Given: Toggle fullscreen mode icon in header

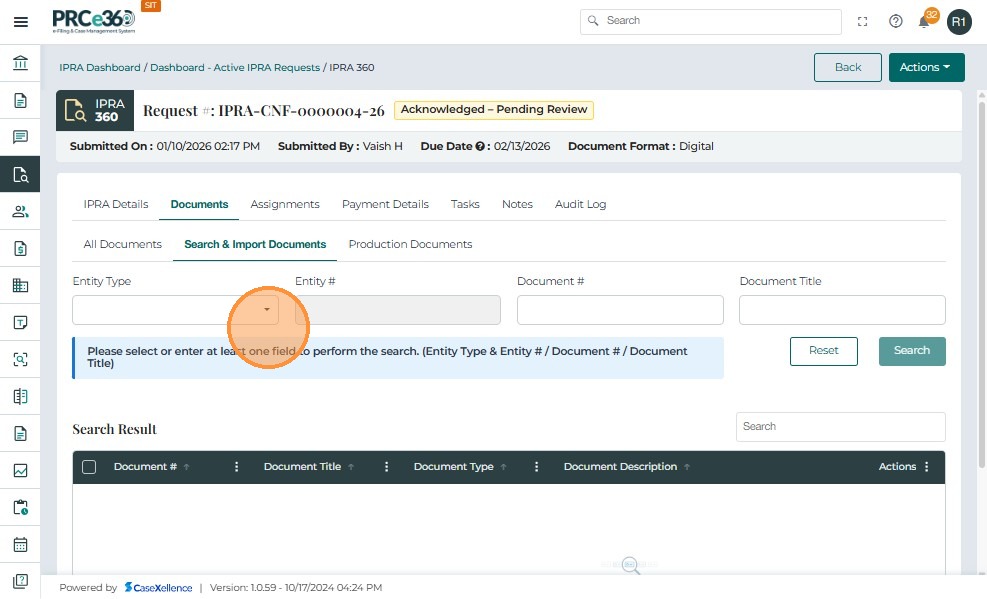Looking at the screenshot, I should tap(862, 21).
